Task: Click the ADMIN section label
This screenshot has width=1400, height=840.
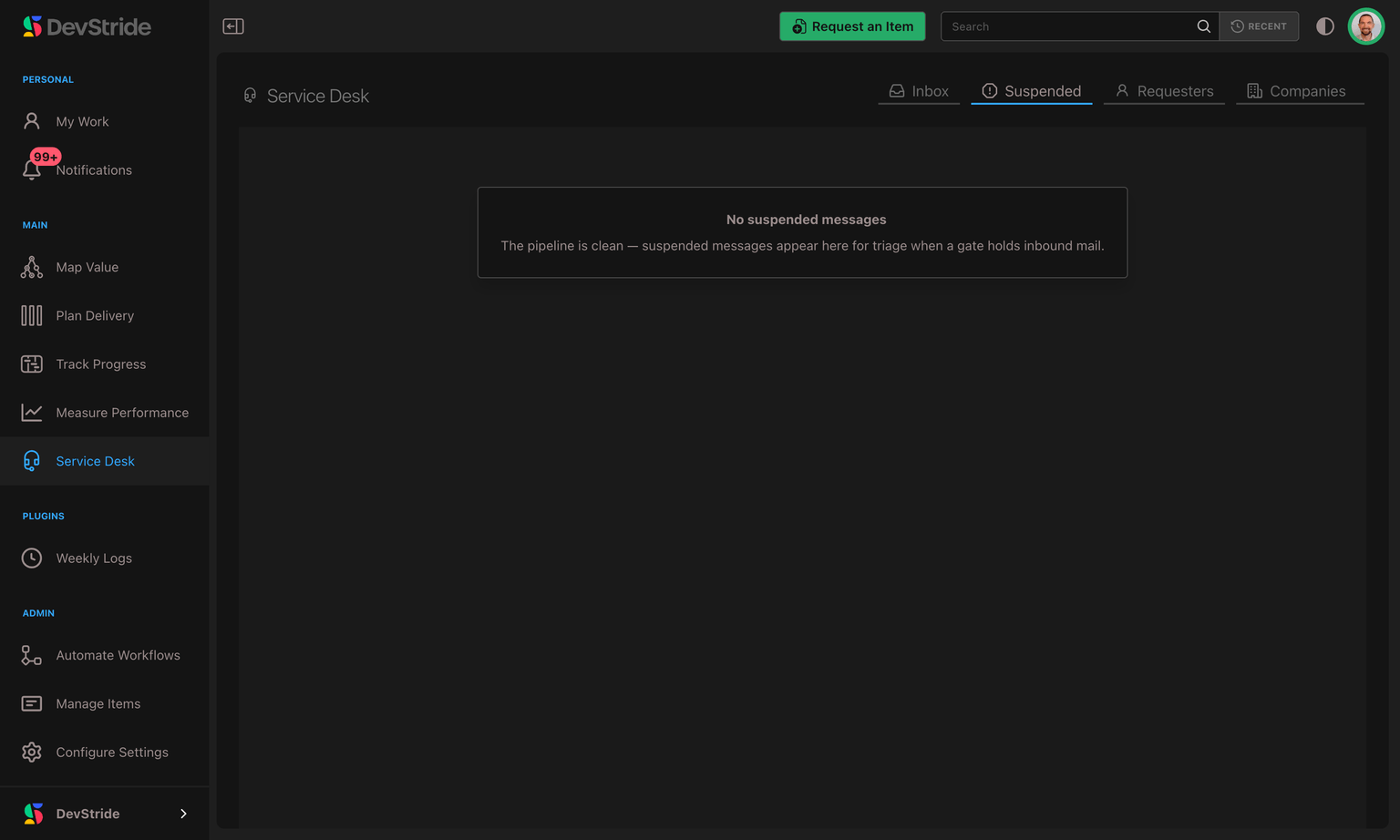Action: pos(38,613)
